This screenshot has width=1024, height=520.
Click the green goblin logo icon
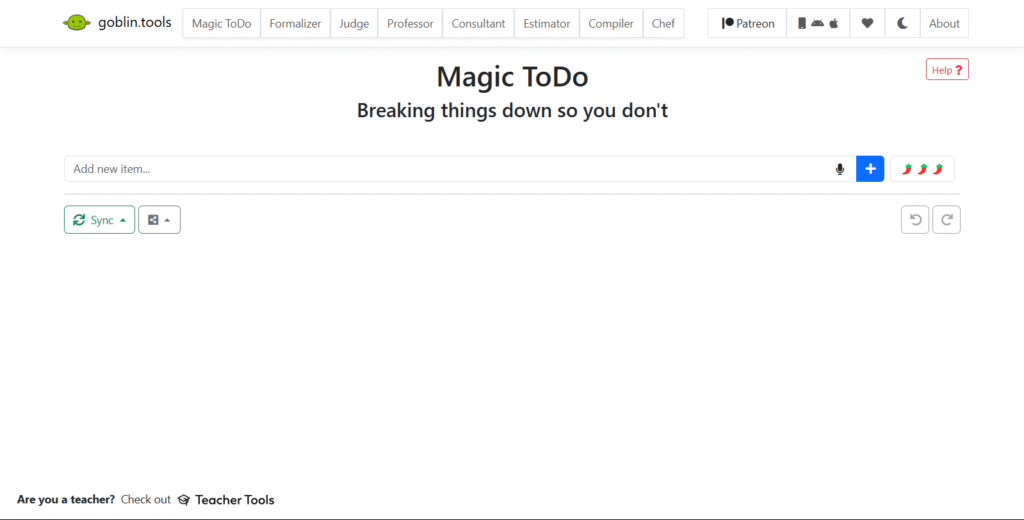coord(76,23)
